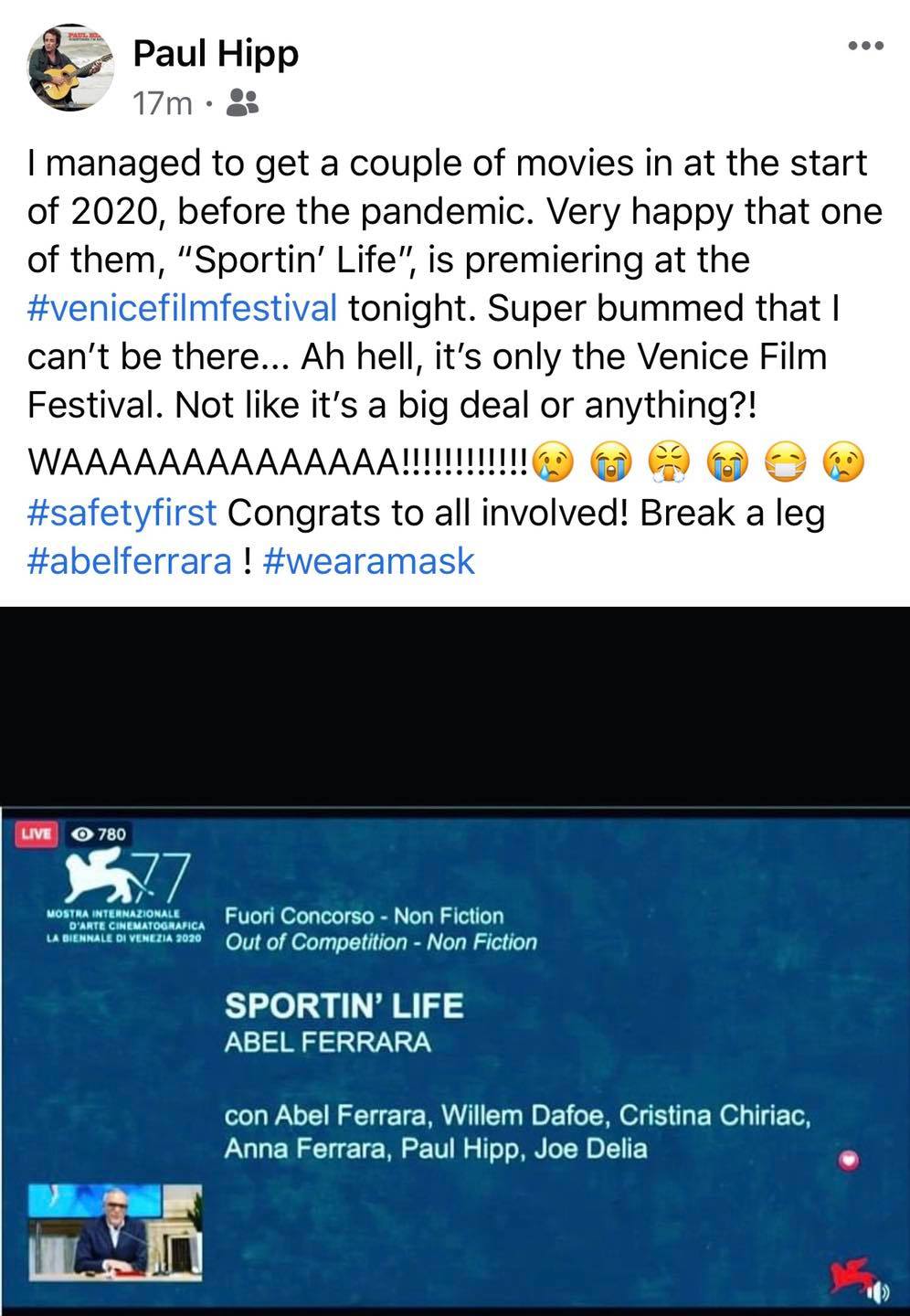
Task: Click the red lion watermark icon
Action: coord(850,1276)
